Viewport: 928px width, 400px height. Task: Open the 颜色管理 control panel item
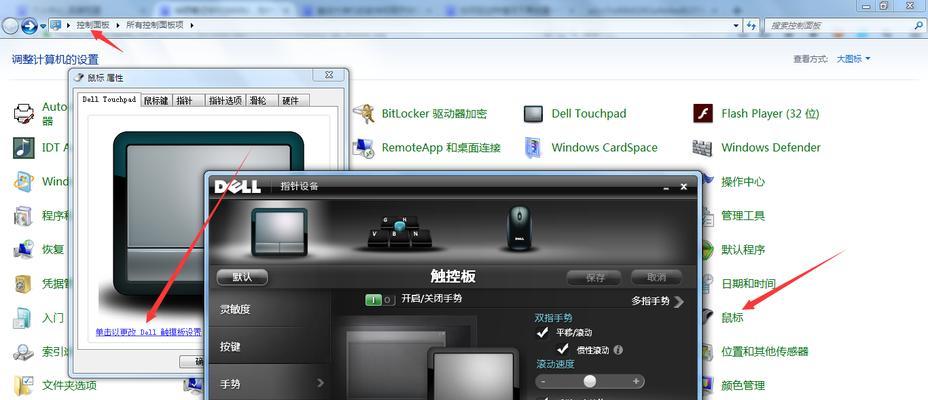pyautogui.click(x=743, y=386)
